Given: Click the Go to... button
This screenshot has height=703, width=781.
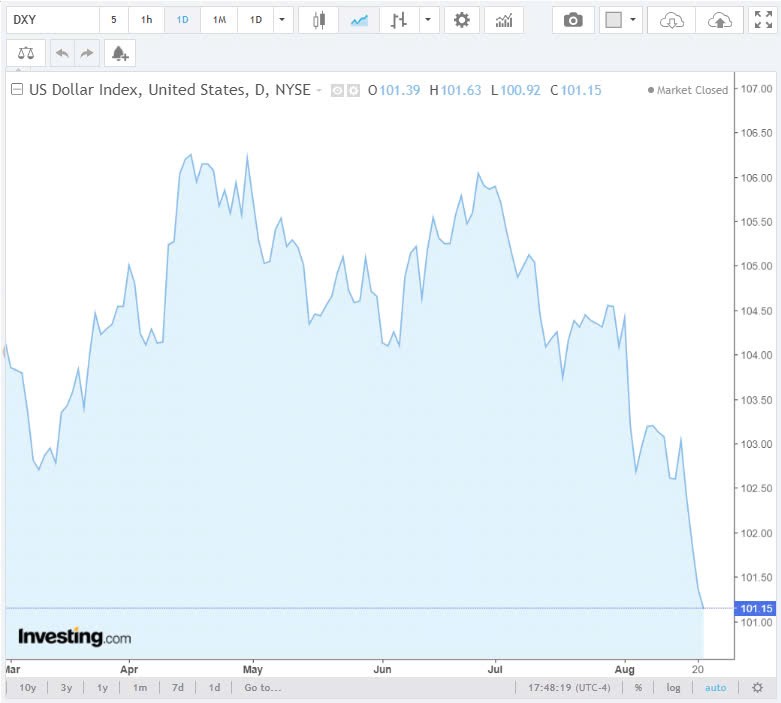Looking at the screenshot, I should 262,688.
